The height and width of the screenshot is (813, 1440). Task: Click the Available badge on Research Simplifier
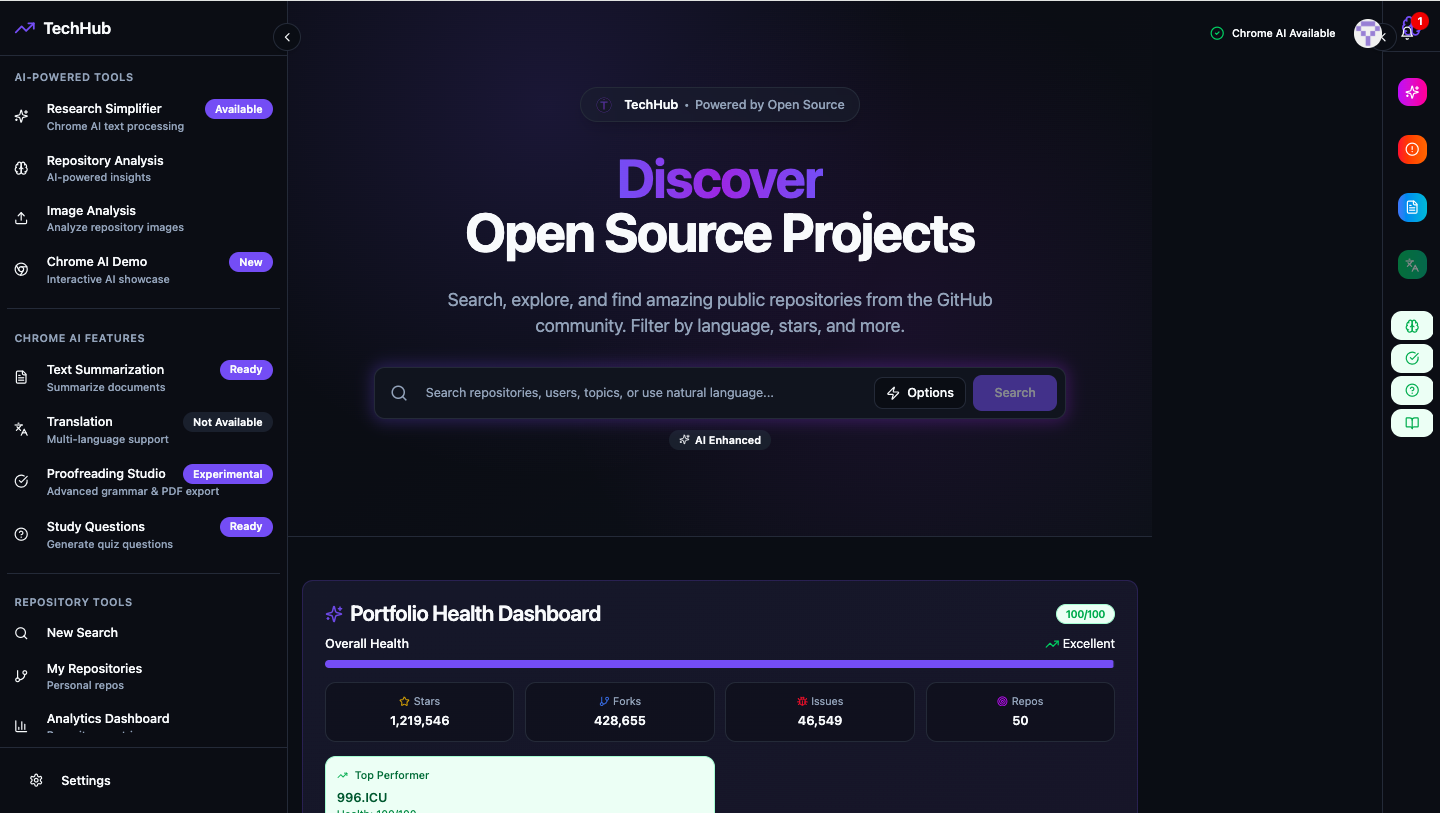[x=239, y=109]
